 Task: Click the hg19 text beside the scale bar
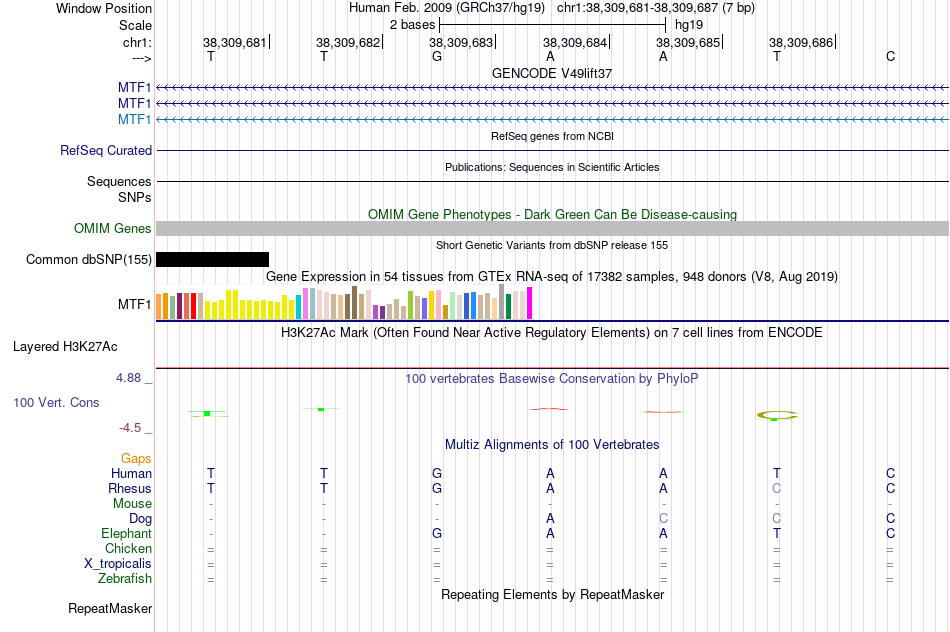(689, 25)
